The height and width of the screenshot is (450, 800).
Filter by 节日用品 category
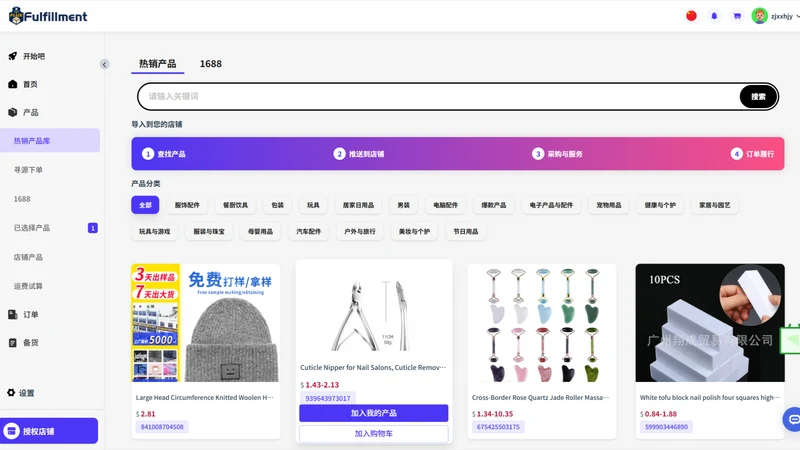point(466,232)
